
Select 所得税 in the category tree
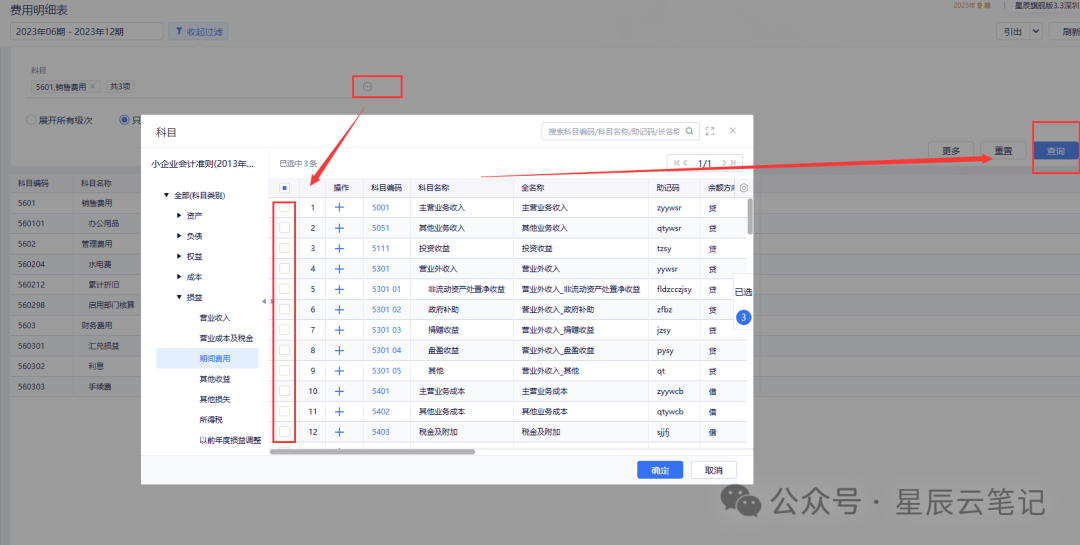tap(211, 420)
